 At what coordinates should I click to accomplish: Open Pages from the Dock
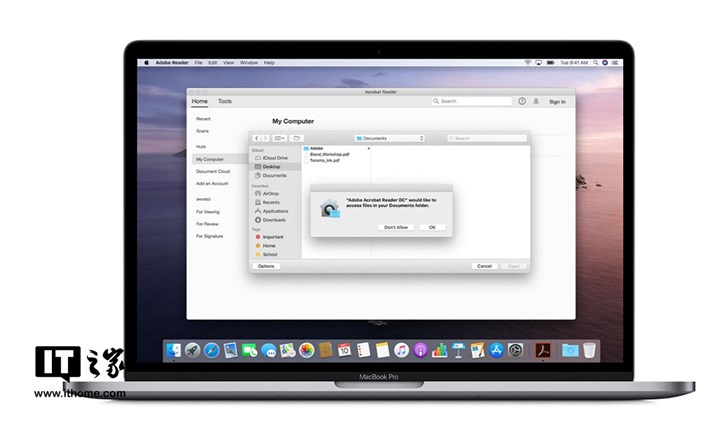(x=477, y=350)
